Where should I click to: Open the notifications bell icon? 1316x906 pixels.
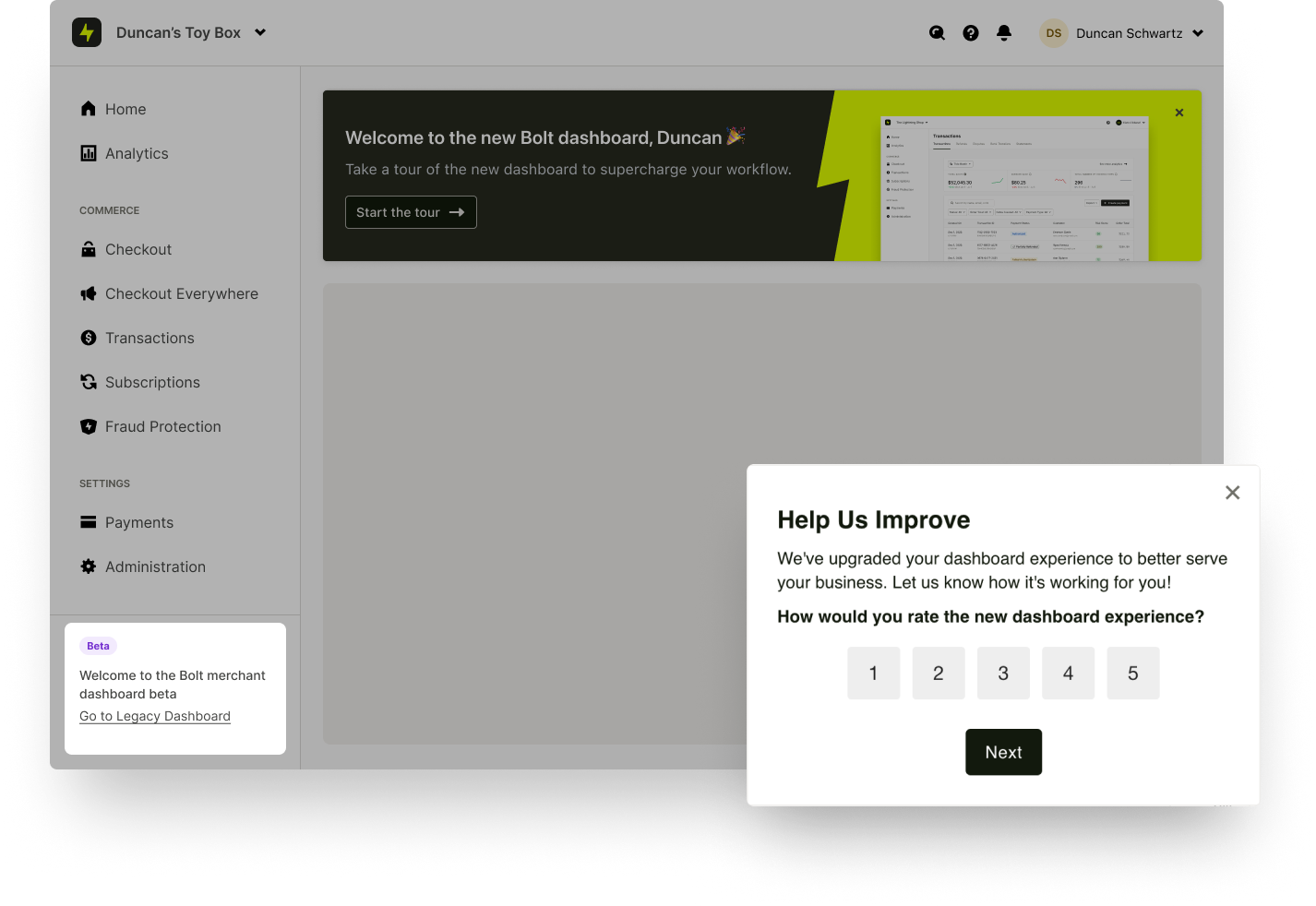point(1004,33)
